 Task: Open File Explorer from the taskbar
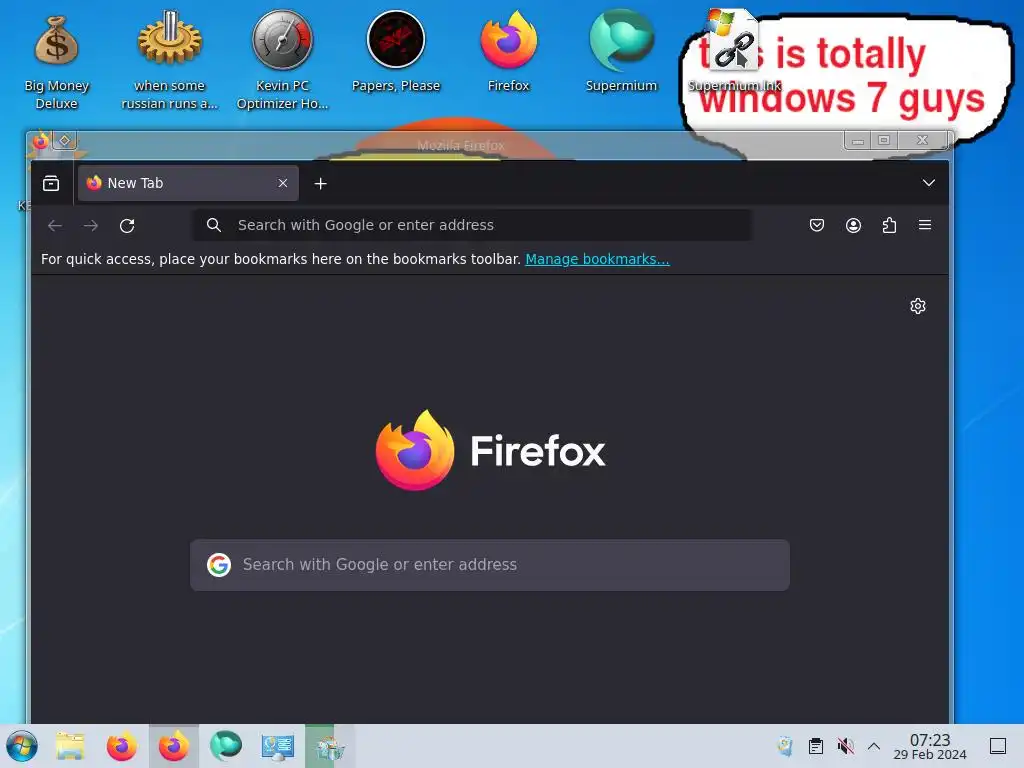coord(70,746)
